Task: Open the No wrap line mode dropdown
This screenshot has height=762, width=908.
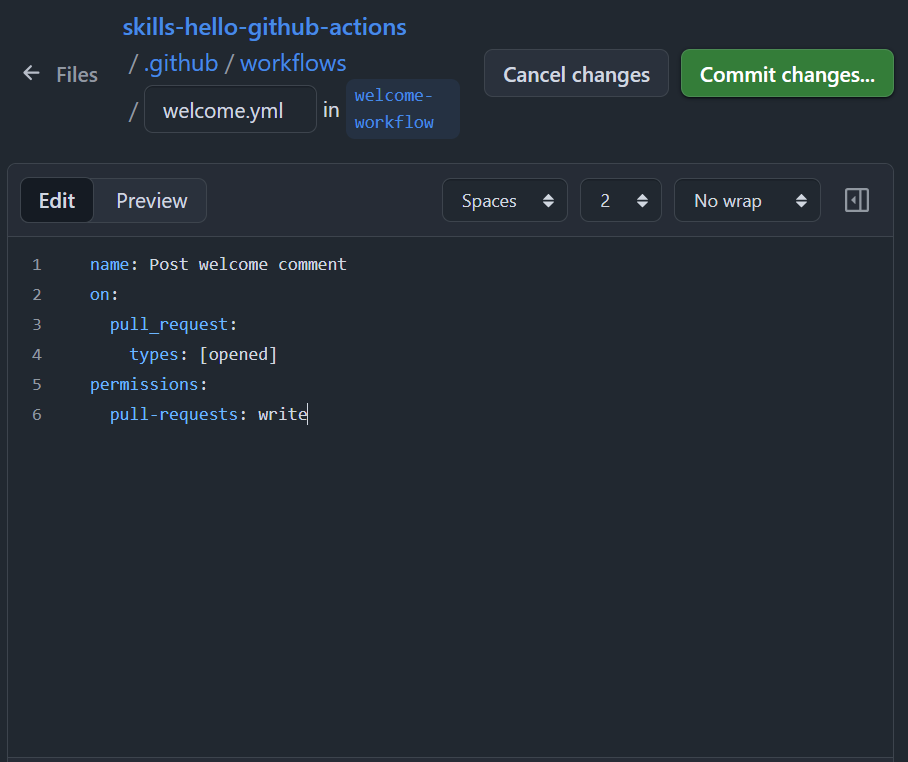Action: (x=747, y=200)
